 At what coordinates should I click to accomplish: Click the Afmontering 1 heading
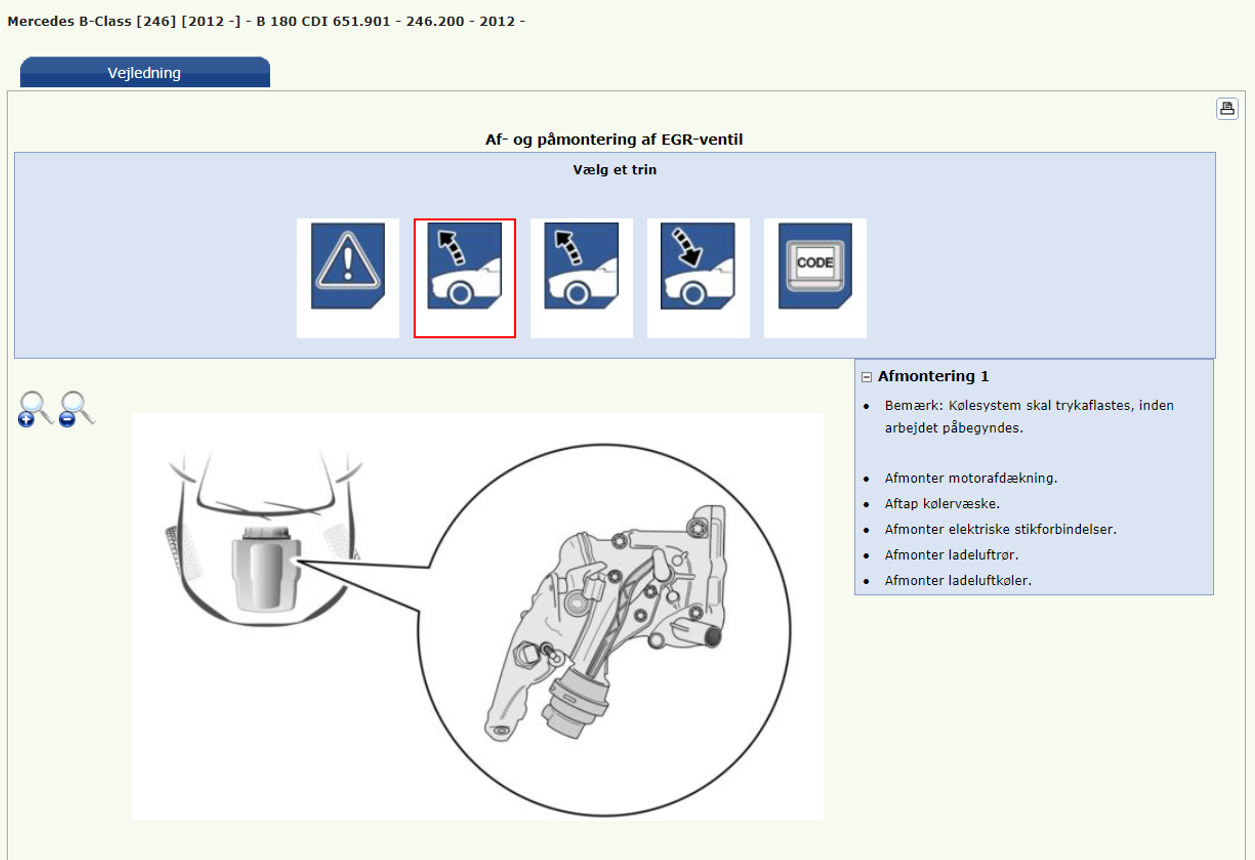pyautogui.click(x=933, y=377)
